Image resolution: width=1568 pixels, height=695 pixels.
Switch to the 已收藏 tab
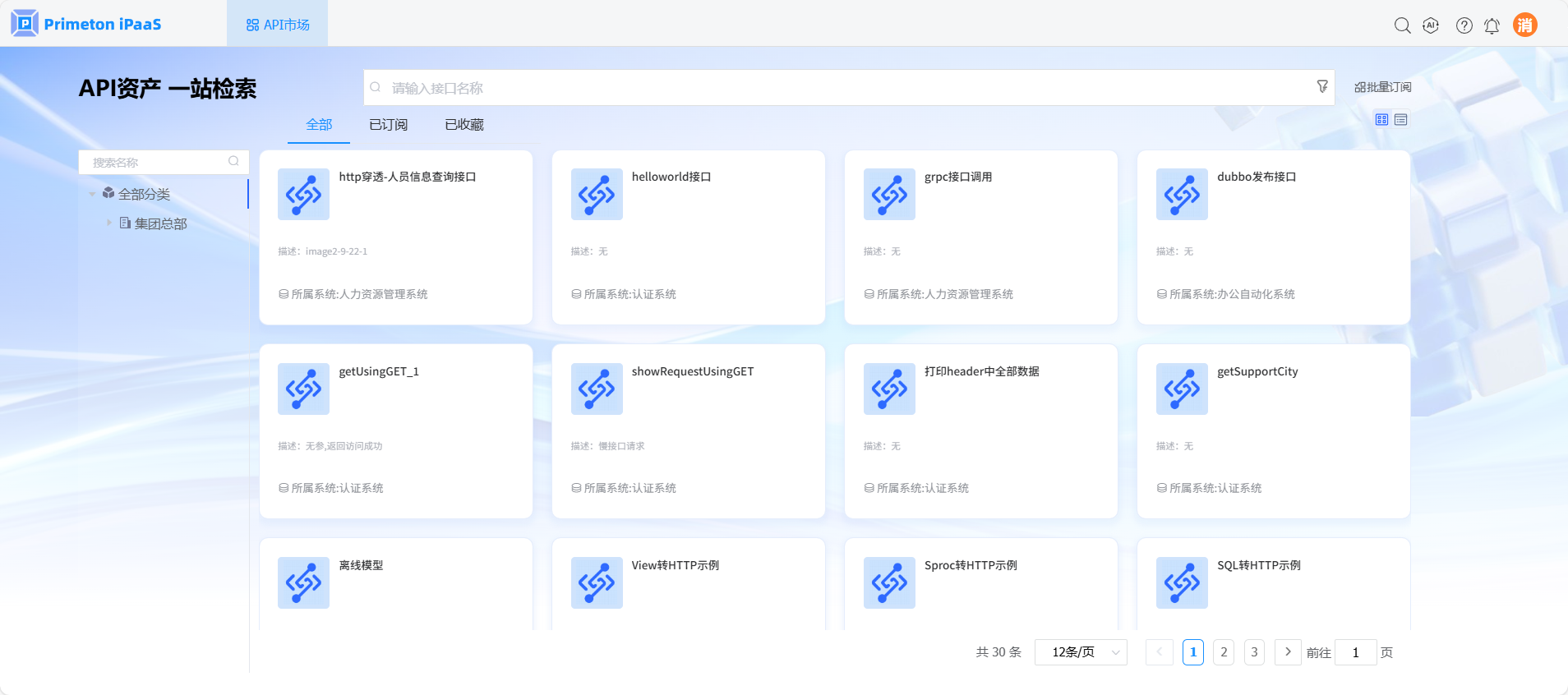click(x=463, y=125)
